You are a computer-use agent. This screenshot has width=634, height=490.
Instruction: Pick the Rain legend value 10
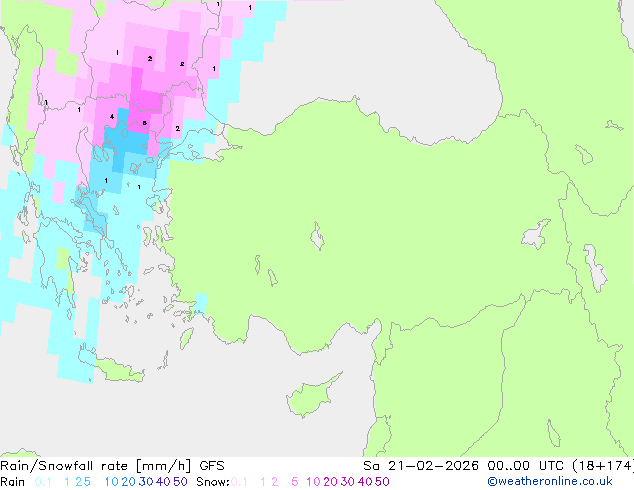coord(112,482)
